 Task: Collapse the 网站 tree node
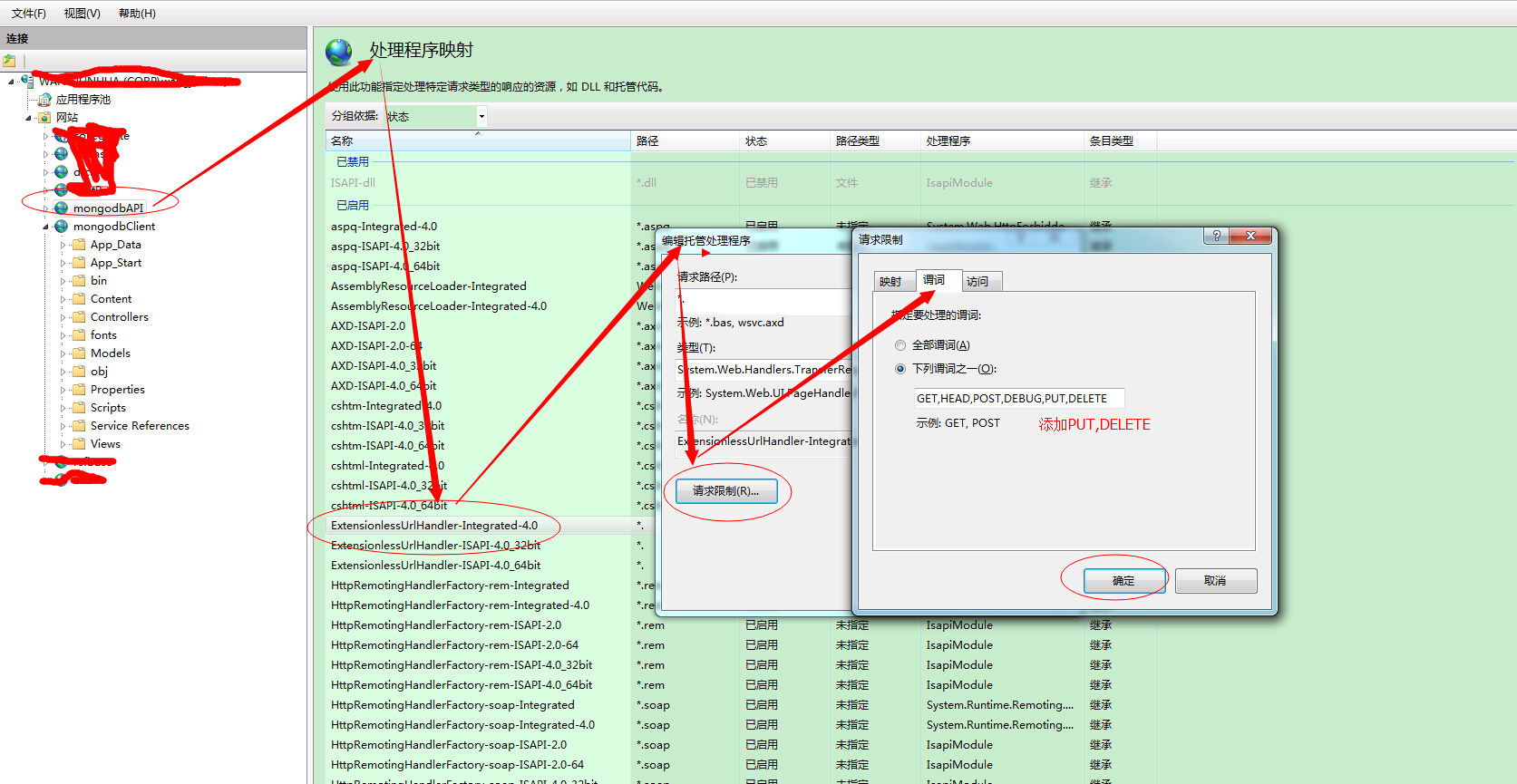28,118
